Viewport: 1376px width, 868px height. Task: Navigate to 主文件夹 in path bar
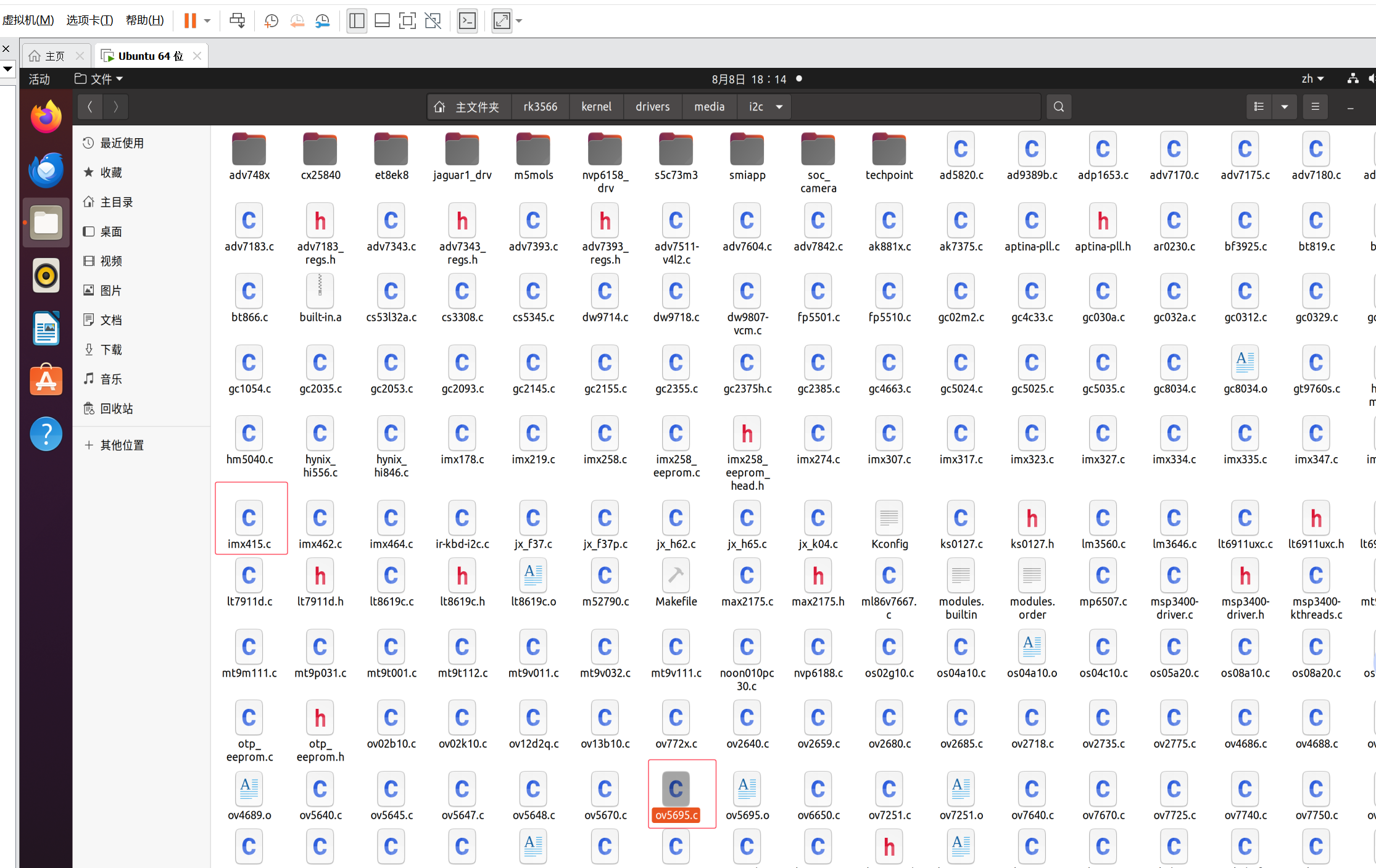point(469,107)
